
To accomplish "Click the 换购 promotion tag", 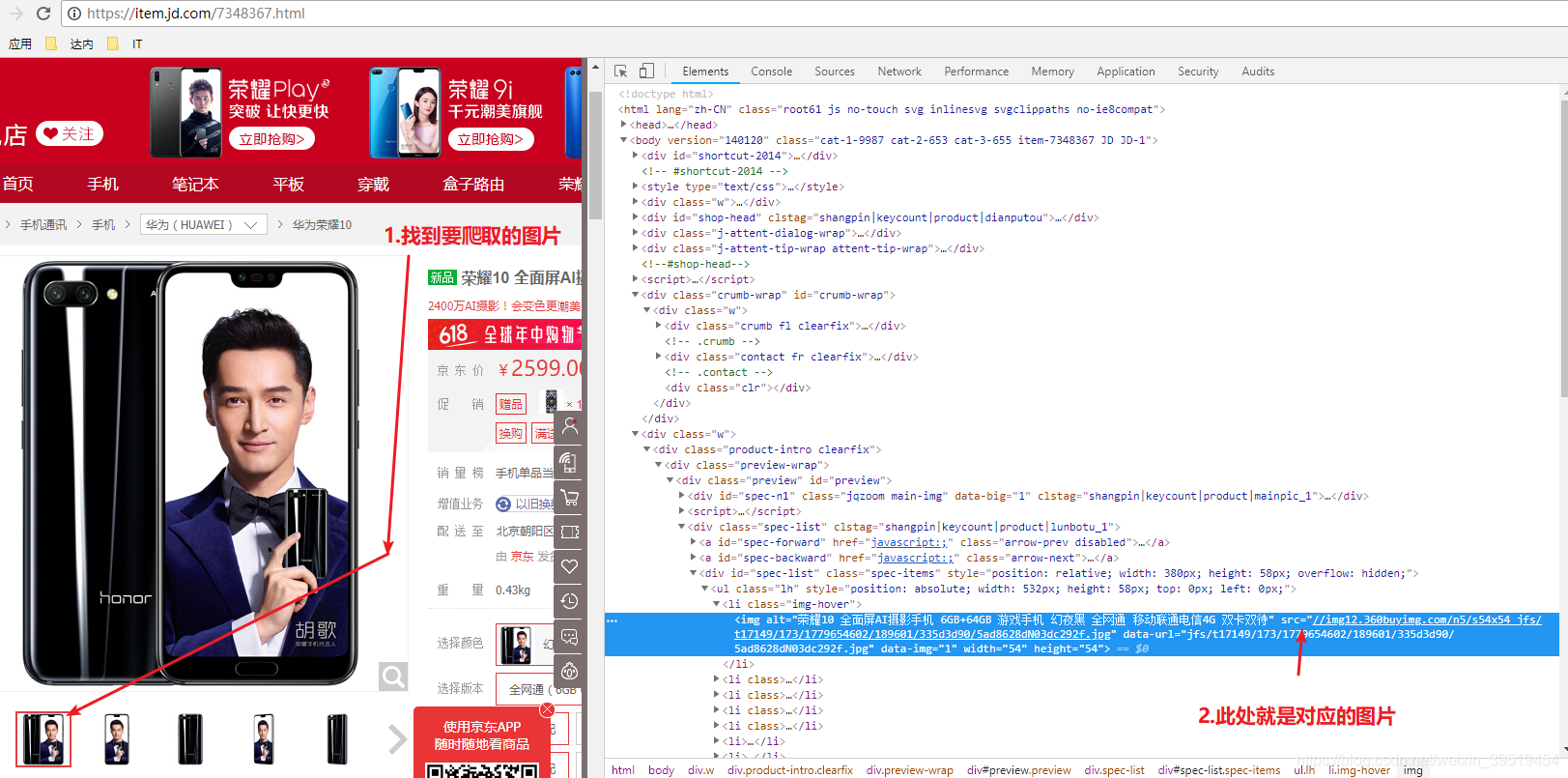I will (x=511, y=433).
